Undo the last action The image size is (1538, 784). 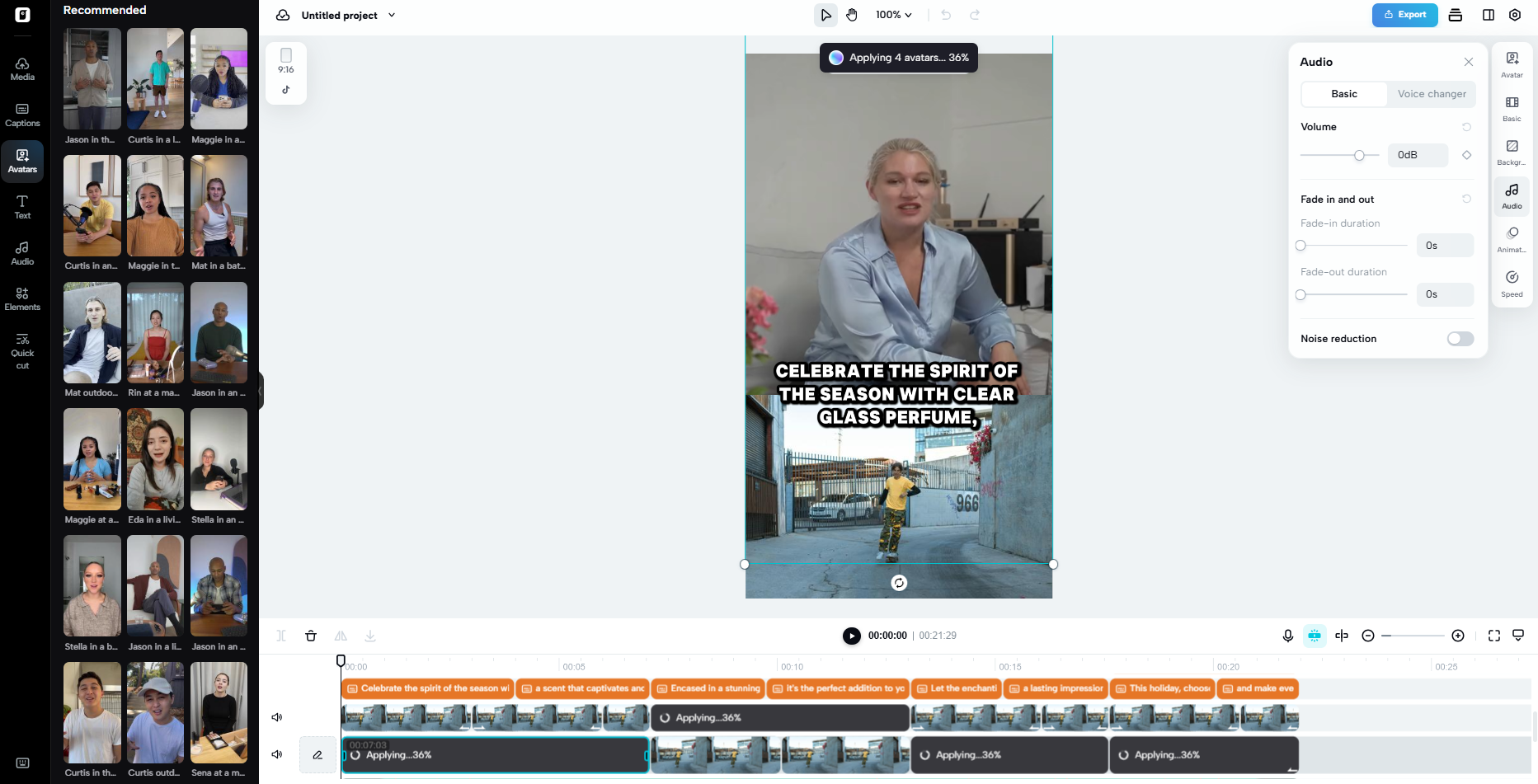946,15
